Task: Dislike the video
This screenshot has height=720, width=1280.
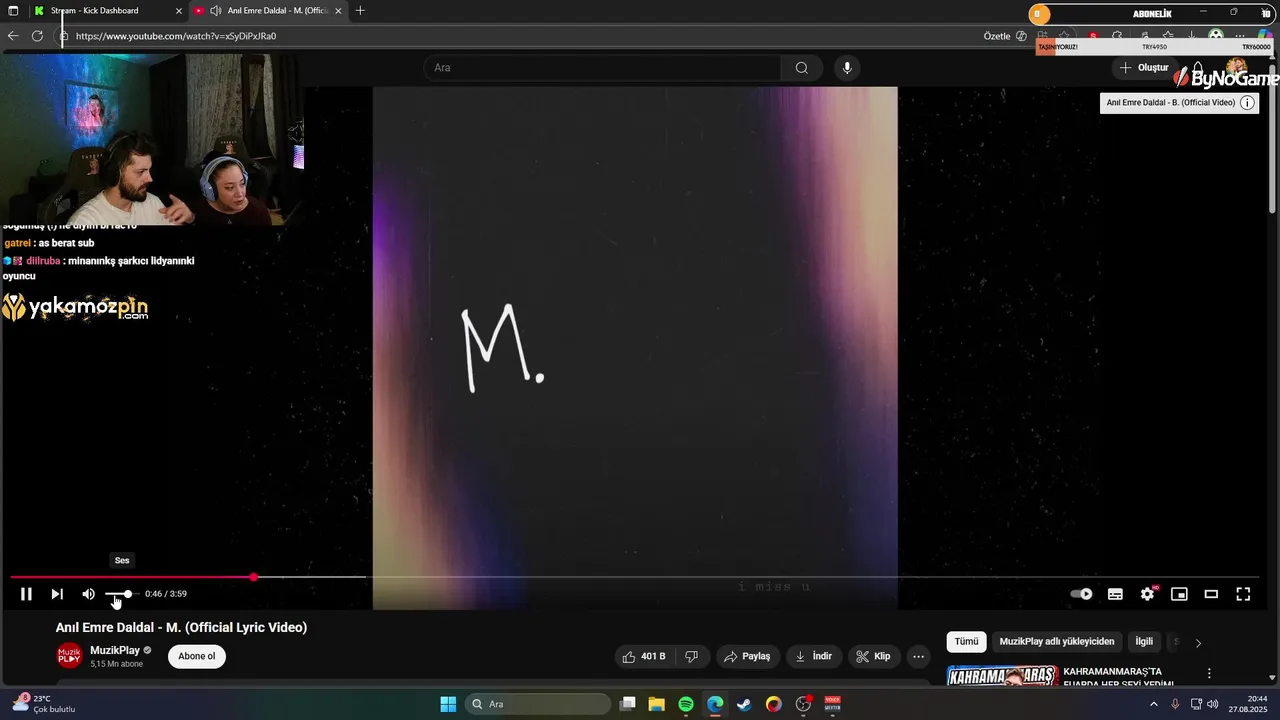Action: click(x=691, y=656)
